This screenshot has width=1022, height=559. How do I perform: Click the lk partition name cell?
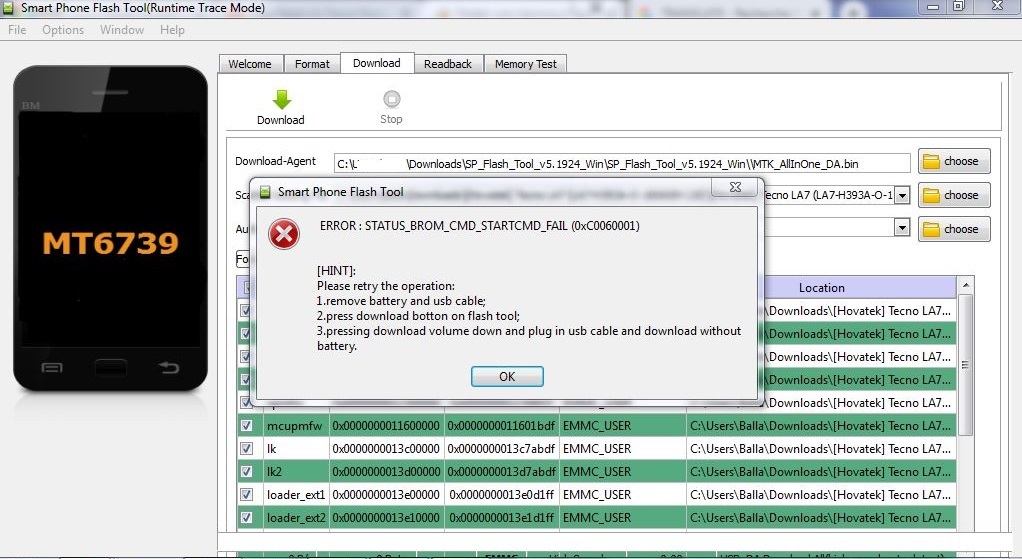pos(296,448)
